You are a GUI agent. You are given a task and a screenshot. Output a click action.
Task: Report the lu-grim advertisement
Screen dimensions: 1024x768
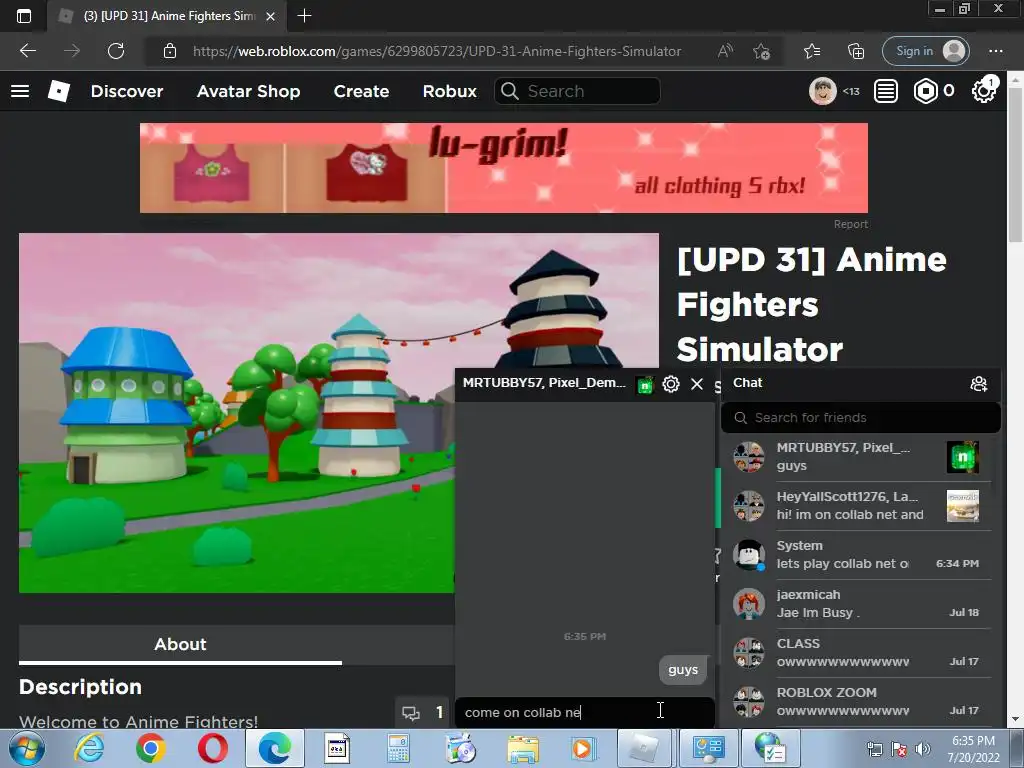click(850, 224)
